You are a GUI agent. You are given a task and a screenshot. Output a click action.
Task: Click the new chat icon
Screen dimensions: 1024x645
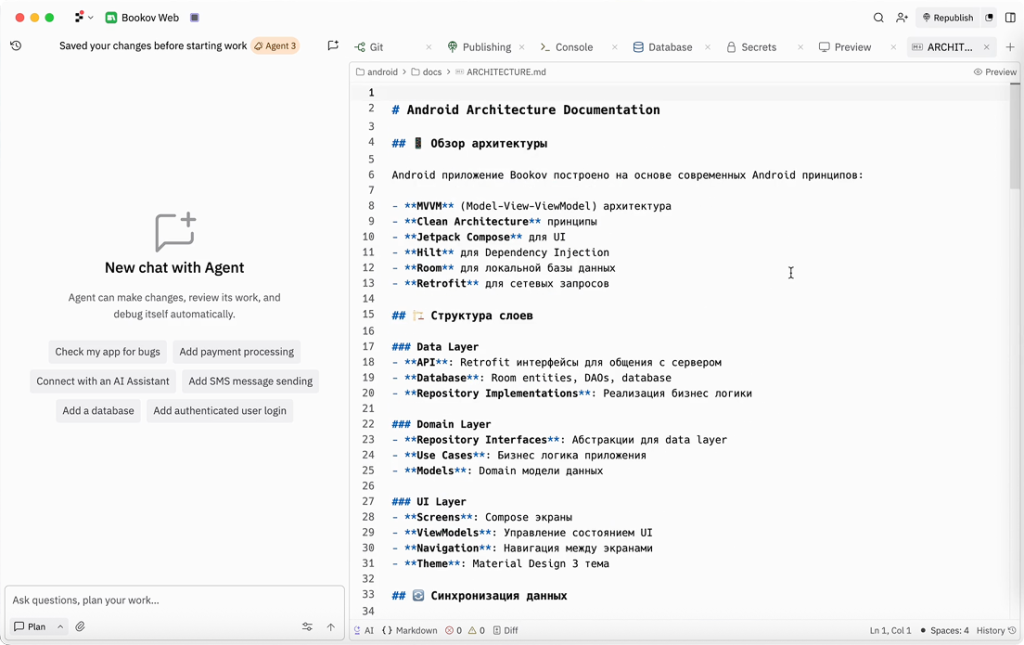(x=333, y=46)
